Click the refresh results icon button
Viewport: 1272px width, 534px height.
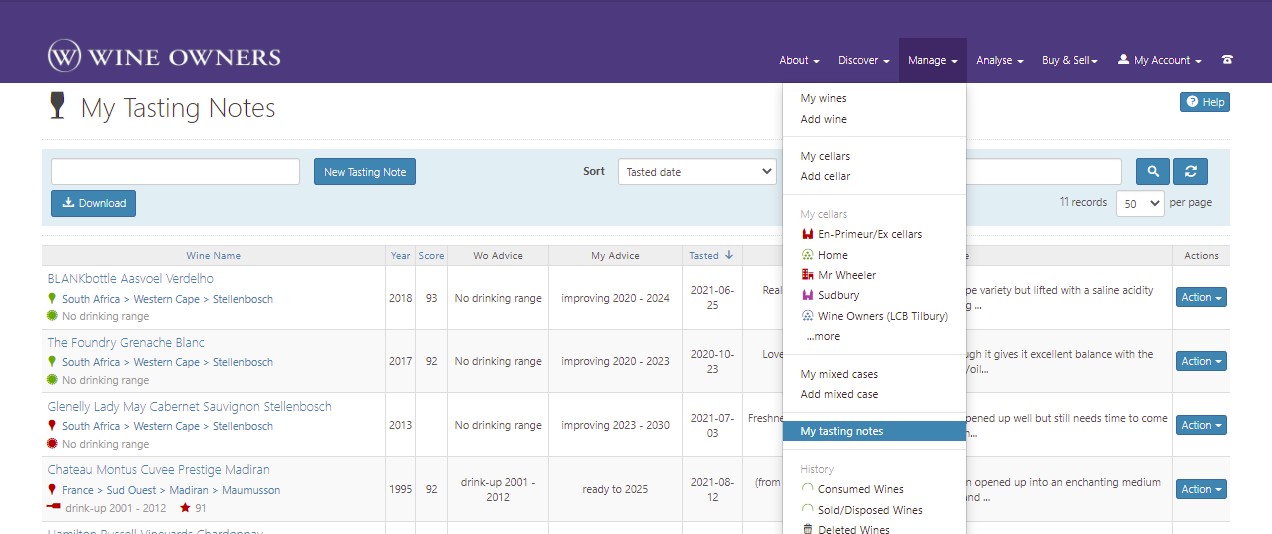point(1190,172)
